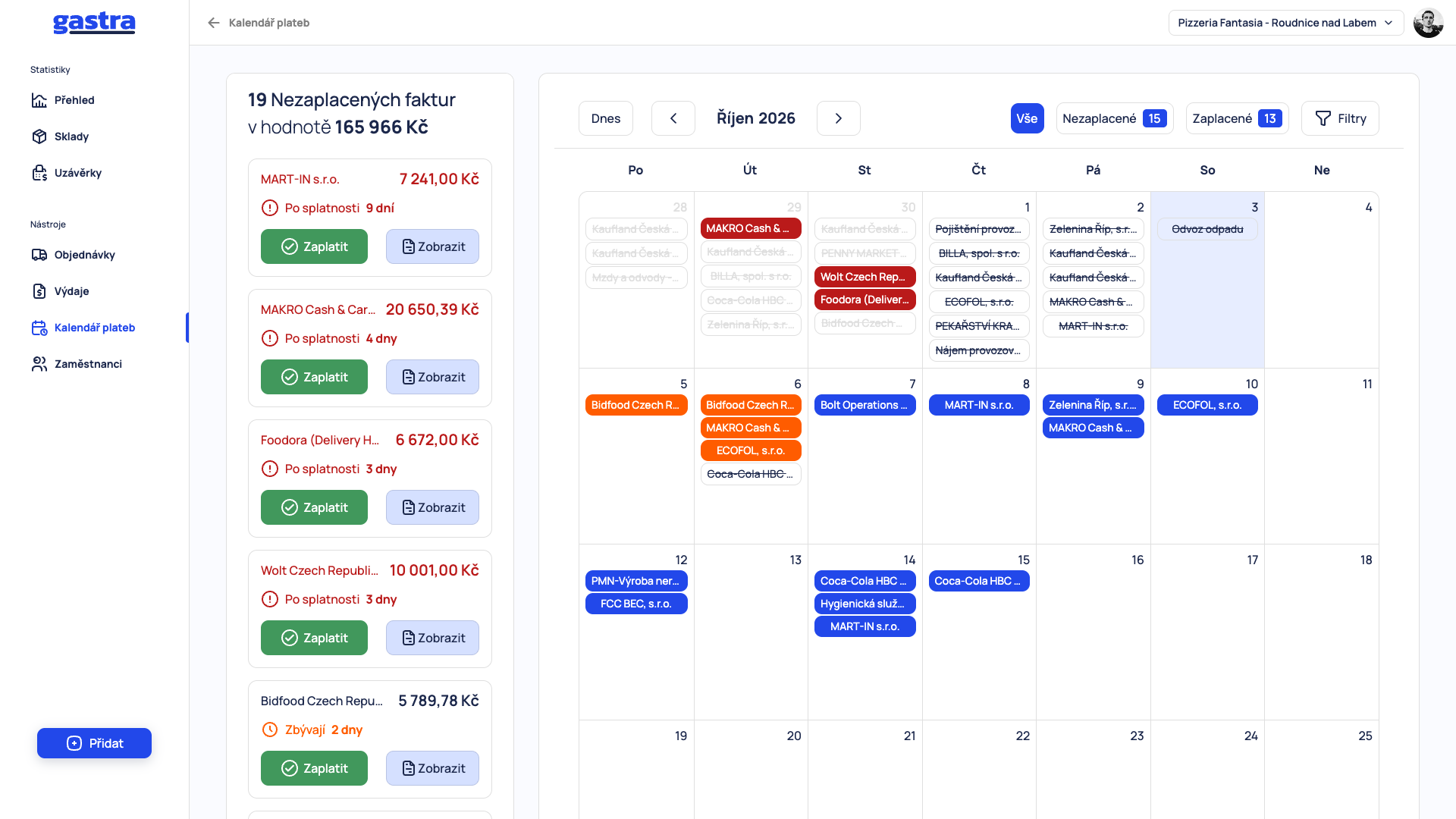Open Sklady in sidebar
The height and width of the screenshot is (819, 1456).
tap(71, 136)
